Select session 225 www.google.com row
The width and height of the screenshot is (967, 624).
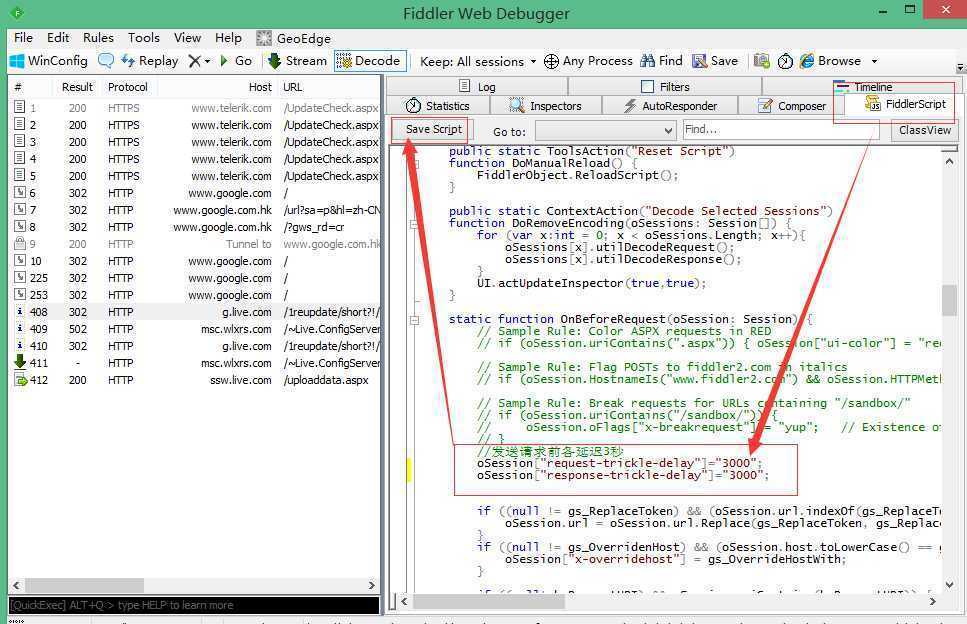pos(195,277)
